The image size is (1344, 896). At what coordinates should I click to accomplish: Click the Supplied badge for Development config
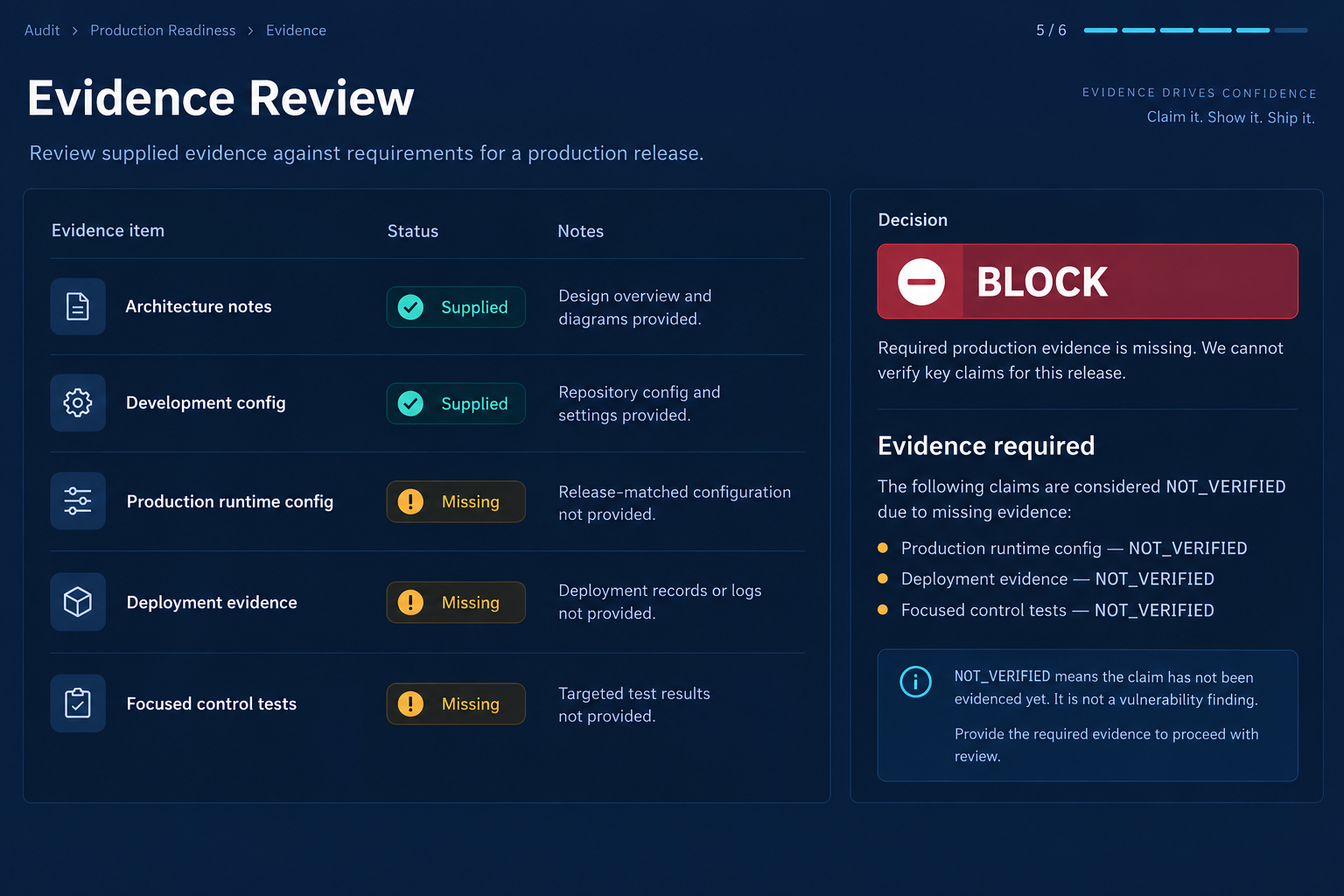pos(456,403)
